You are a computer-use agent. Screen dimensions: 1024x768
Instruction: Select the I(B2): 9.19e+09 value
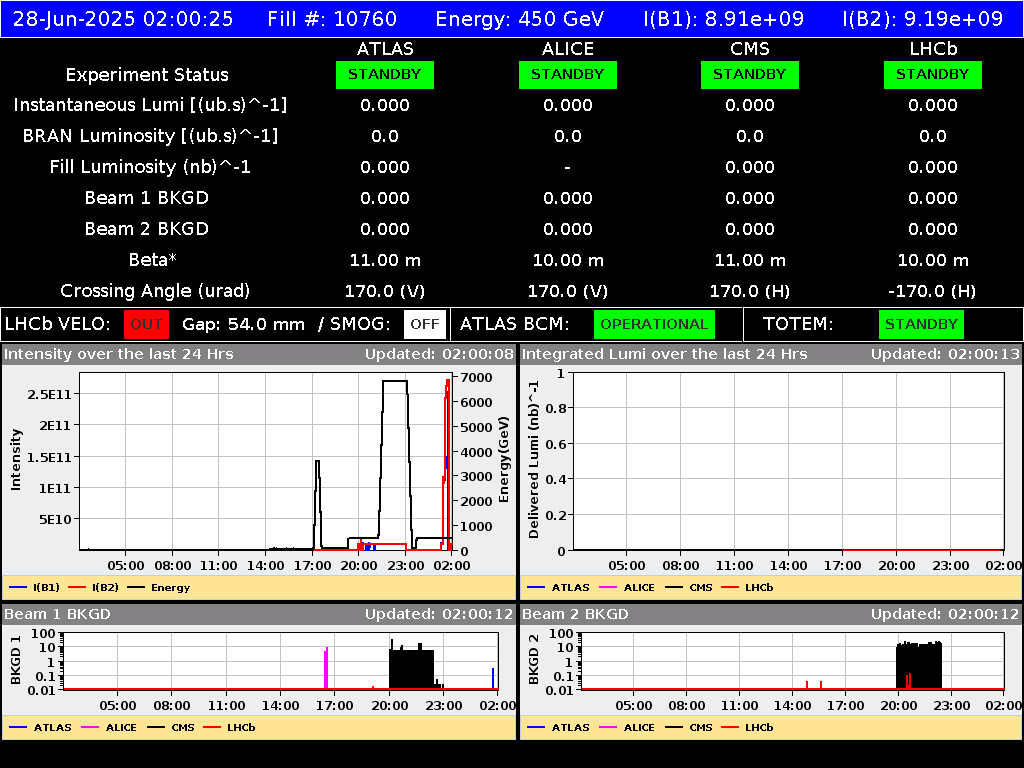[923, 18]
